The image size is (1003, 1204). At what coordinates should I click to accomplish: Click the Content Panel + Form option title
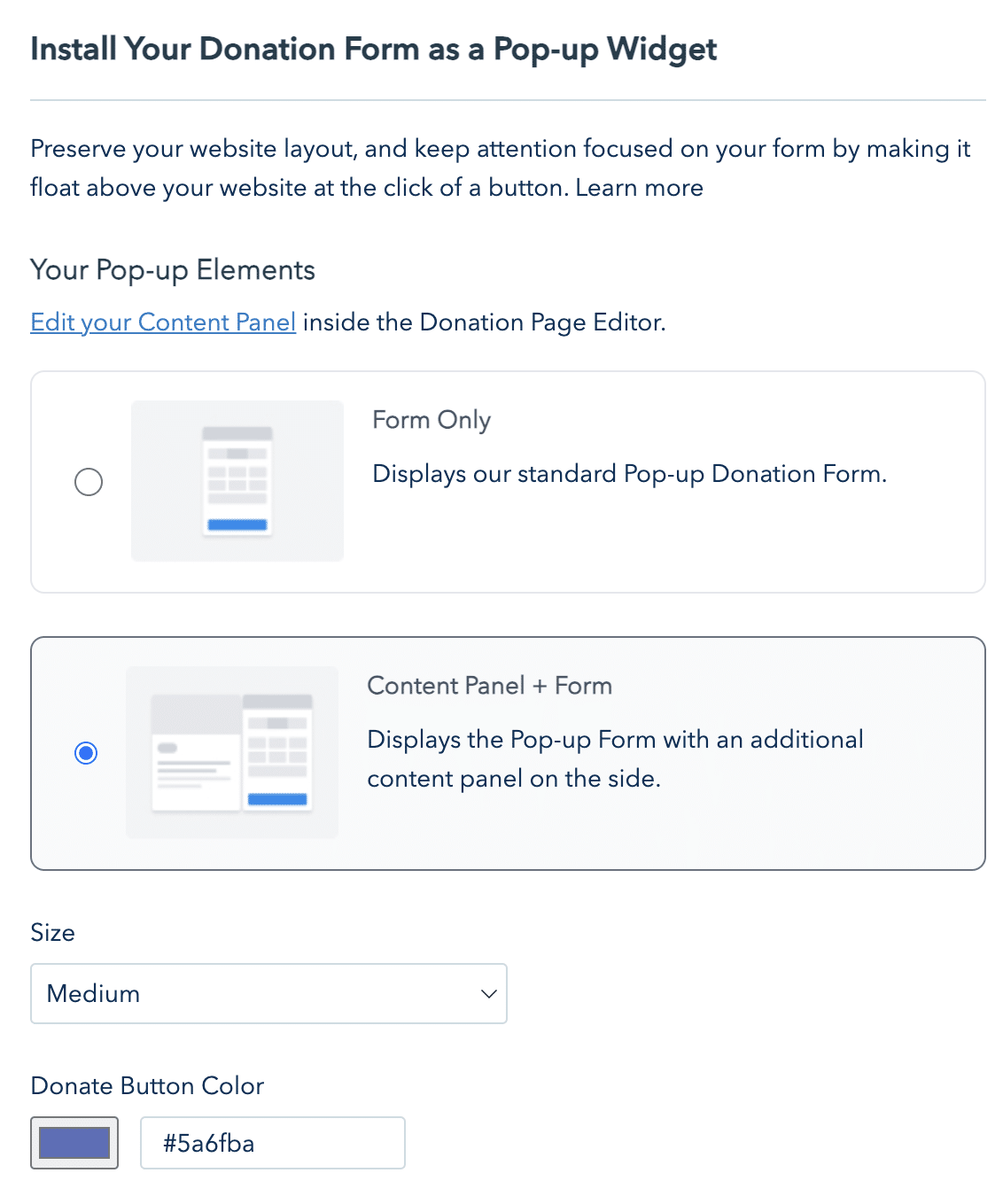[489, 686]
